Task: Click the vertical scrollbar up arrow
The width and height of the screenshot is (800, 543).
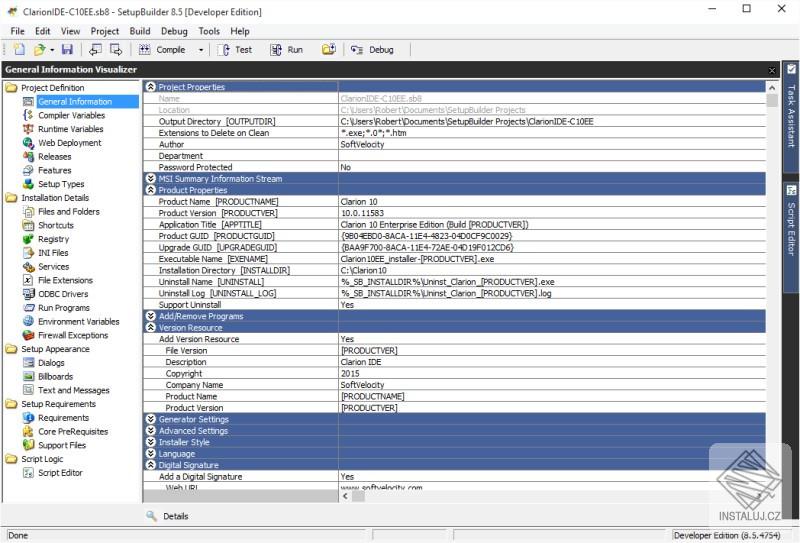Action: tap(772, 87)
